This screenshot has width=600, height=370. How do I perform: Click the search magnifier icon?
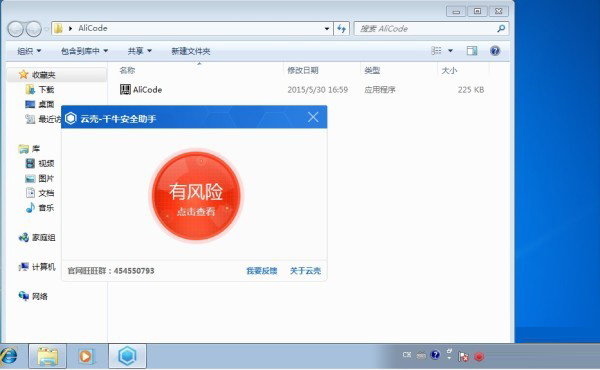click(x=501, y=28)
